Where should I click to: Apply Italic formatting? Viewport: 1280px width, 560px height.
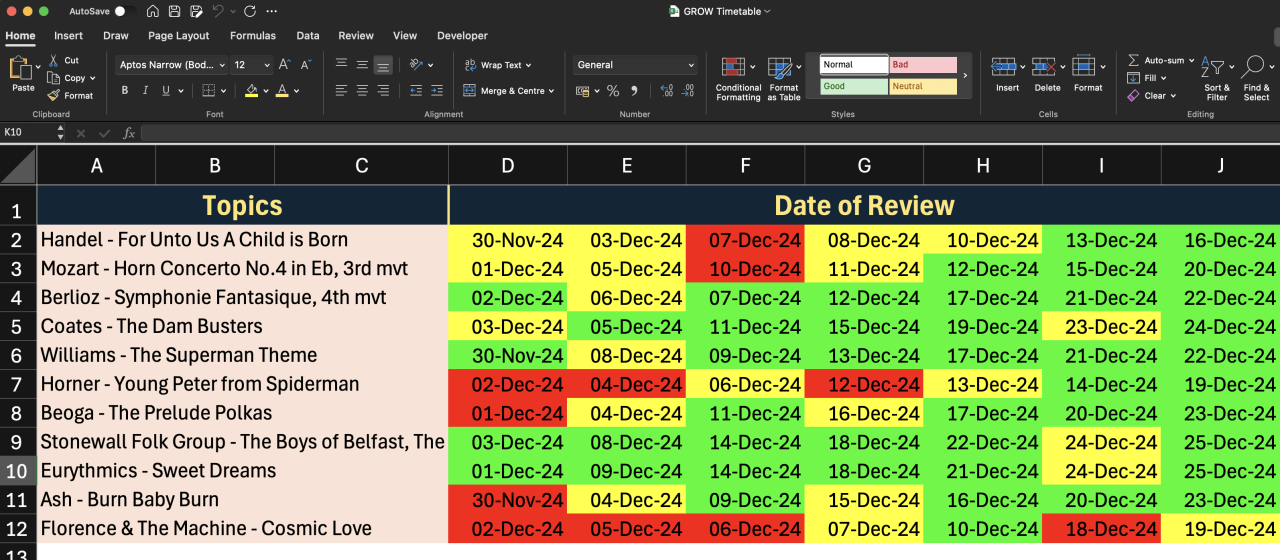(x=145, y=90)
